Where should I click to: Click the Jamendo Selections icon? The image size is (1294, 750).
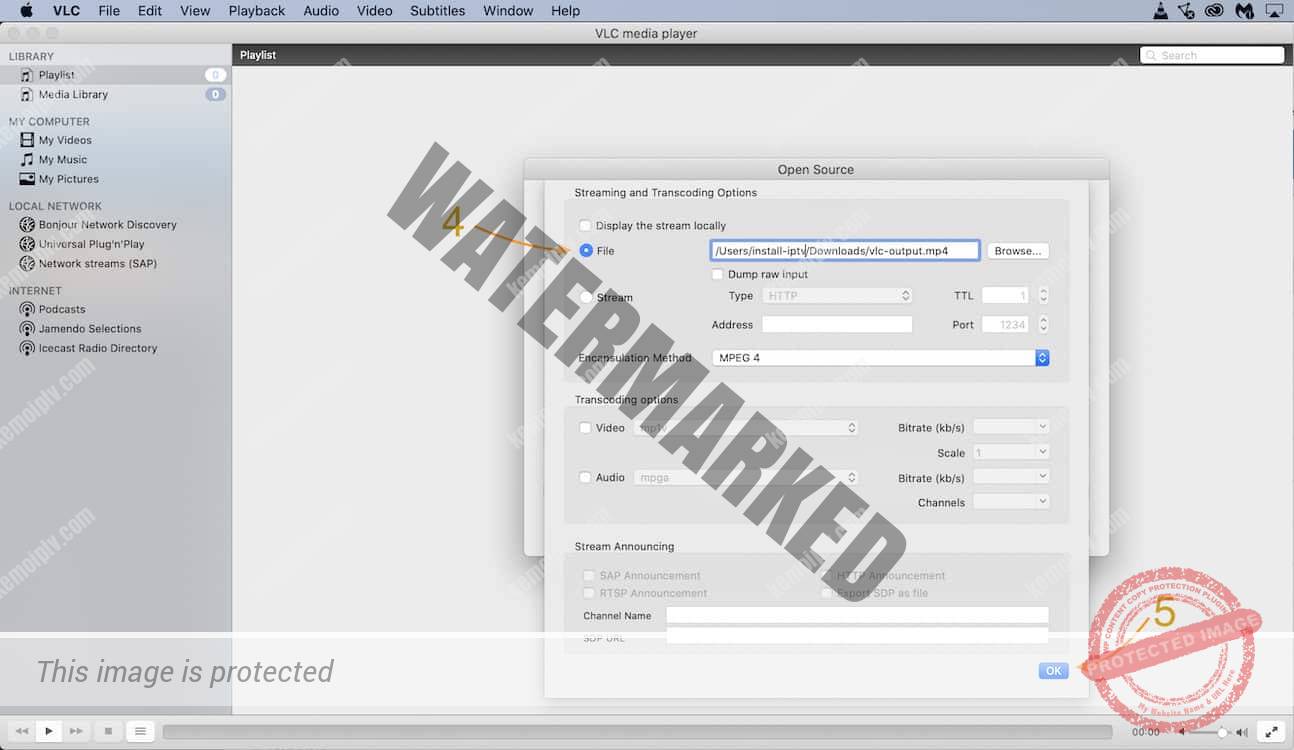coord(27,328)
